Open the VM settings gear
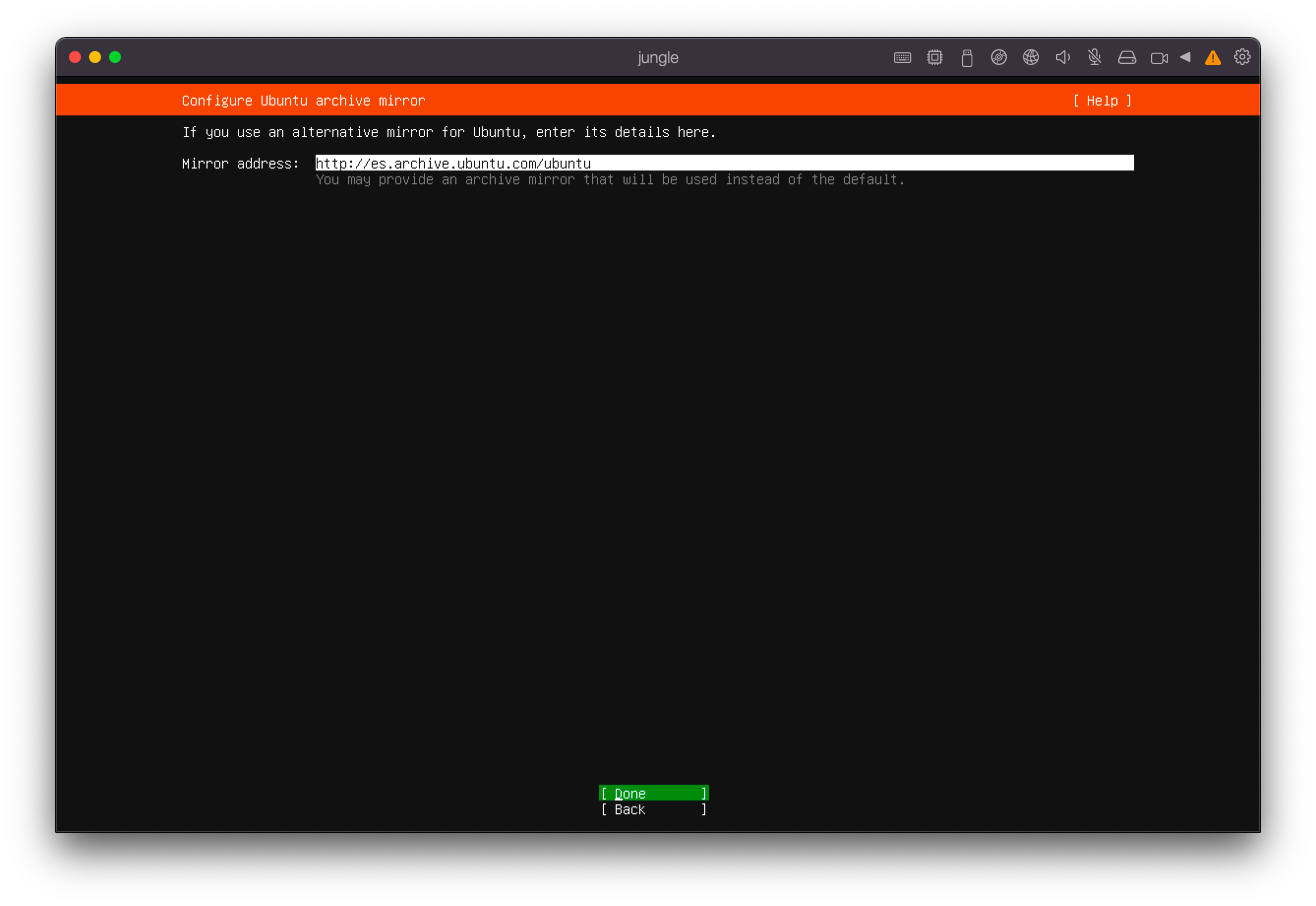Image resolution: width=1316 pixels, height=906 pixels. click(1242, 57)
